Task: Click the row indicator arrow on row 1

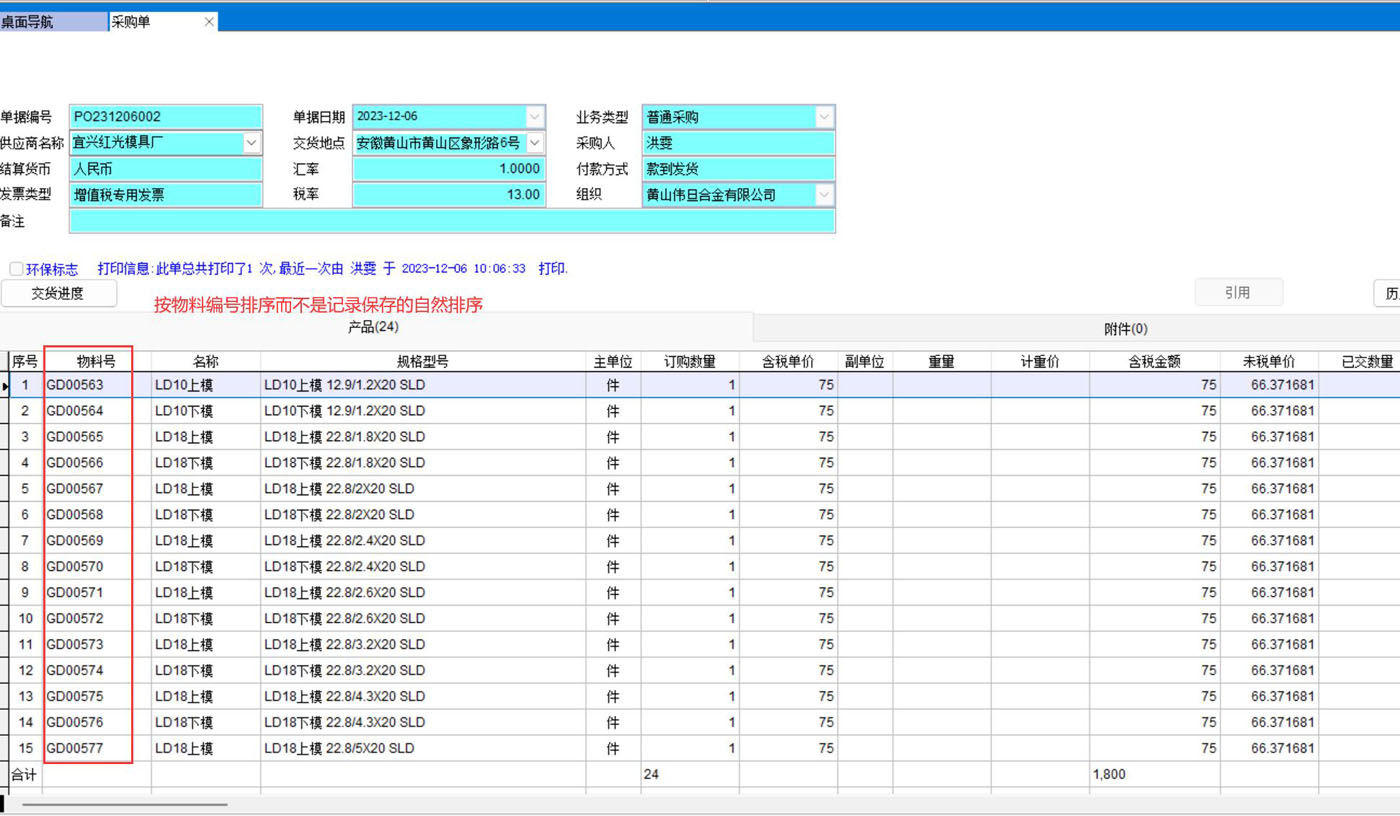Action: pos(6,386)
